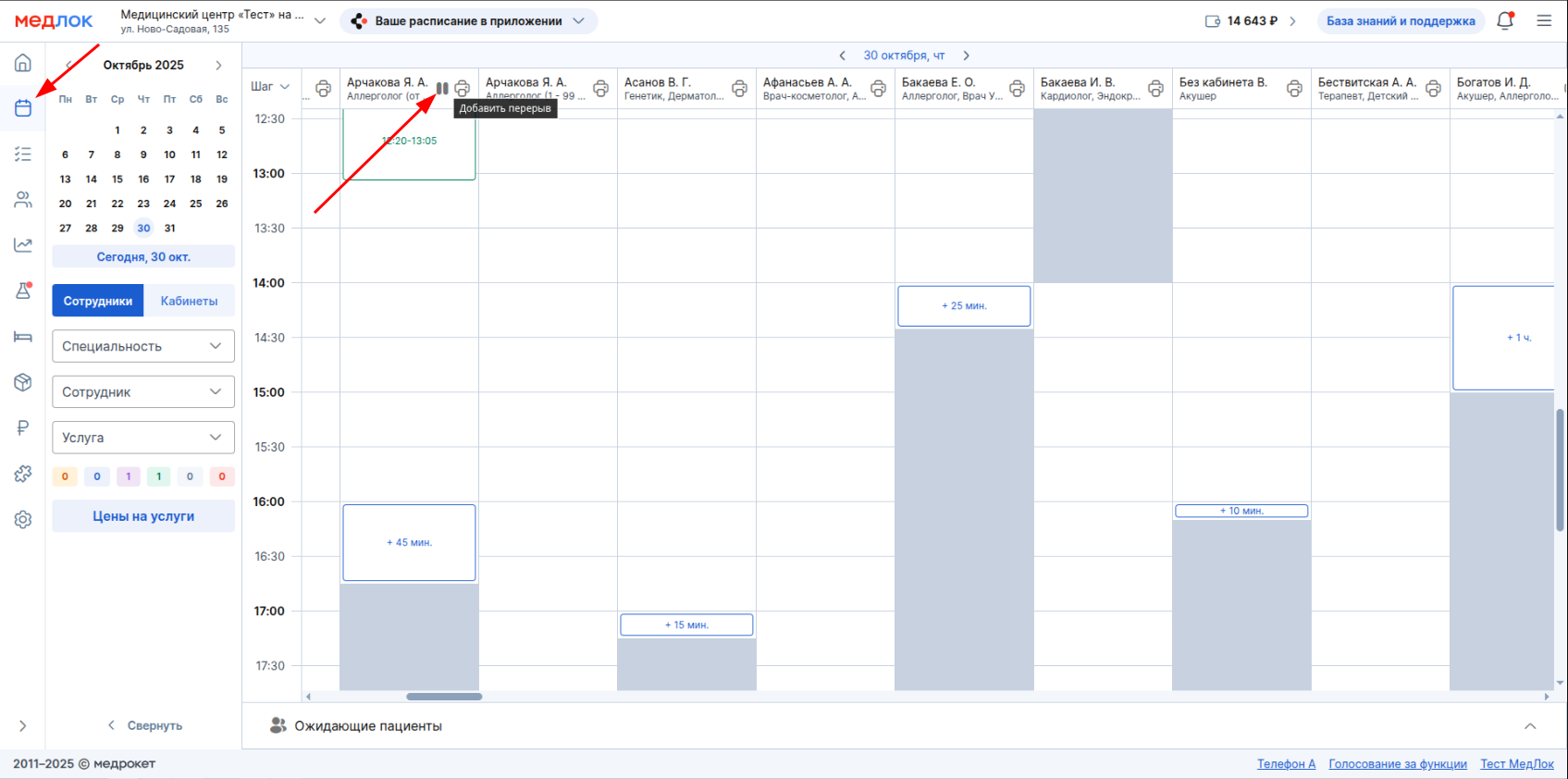Open the laboratory flask icon in sidebar
The image size is (1568, 779).
[x=23, y=291]
